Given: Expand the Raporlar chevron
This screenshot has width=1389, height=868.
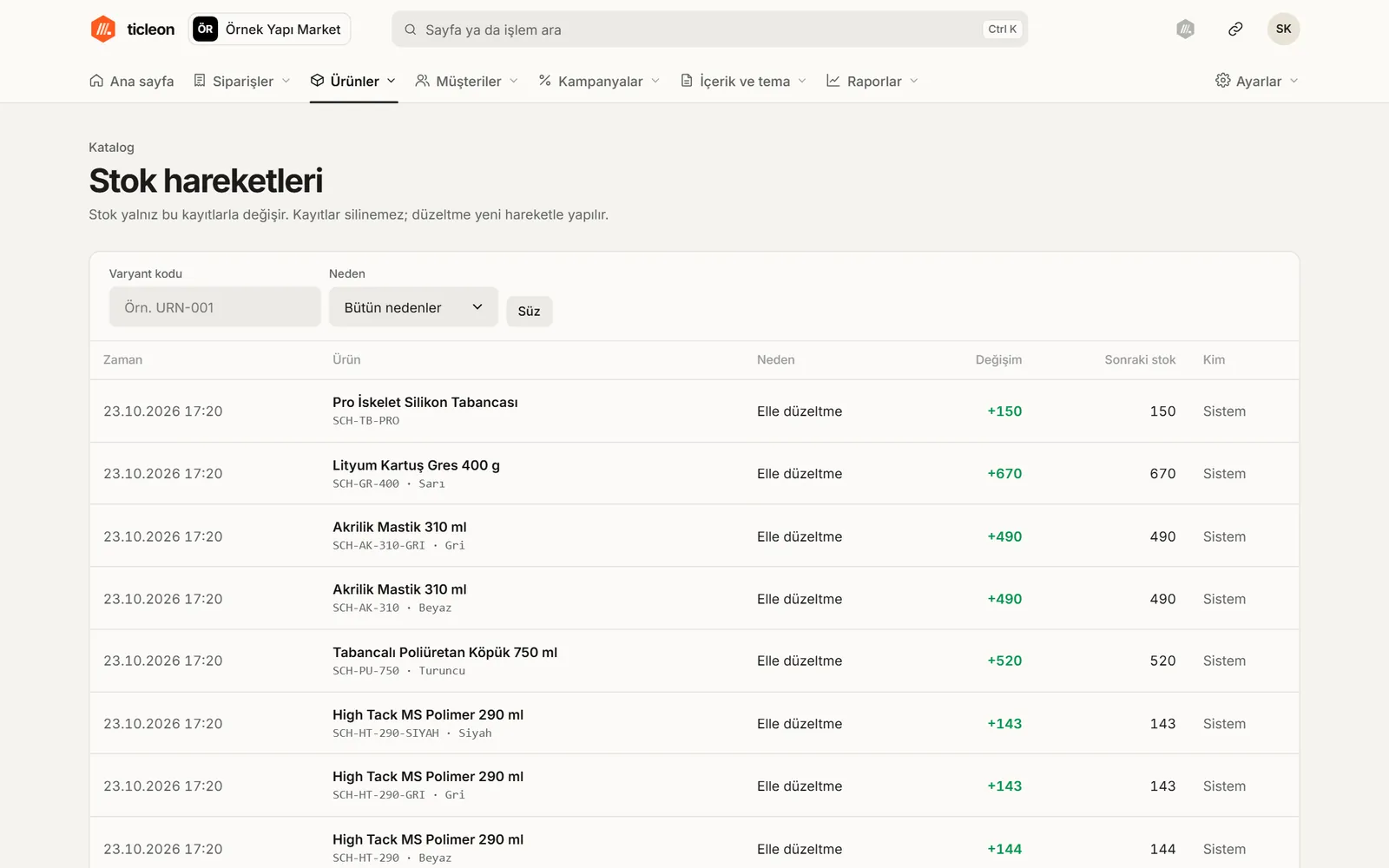Looking at the screenshot, I should pyautogui.click(x=914, y=81).
